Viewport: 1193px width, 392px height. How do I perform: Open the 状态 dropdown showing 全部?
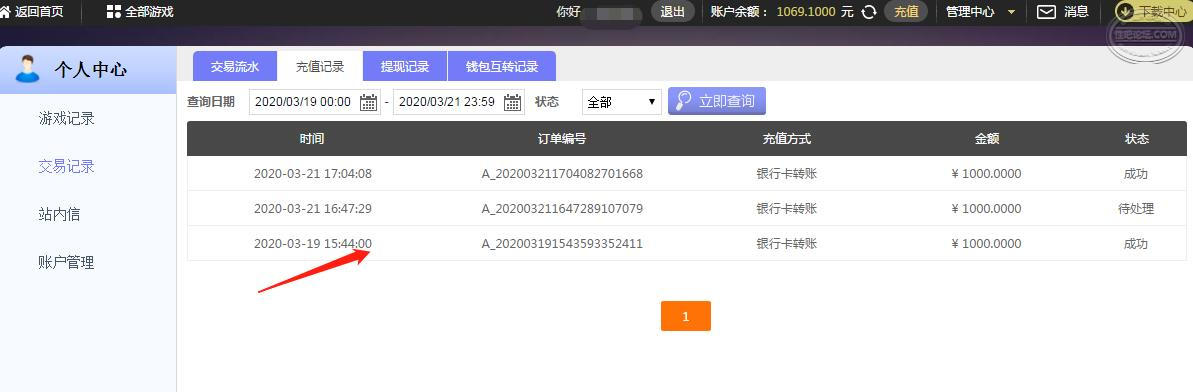coord(622,102)
